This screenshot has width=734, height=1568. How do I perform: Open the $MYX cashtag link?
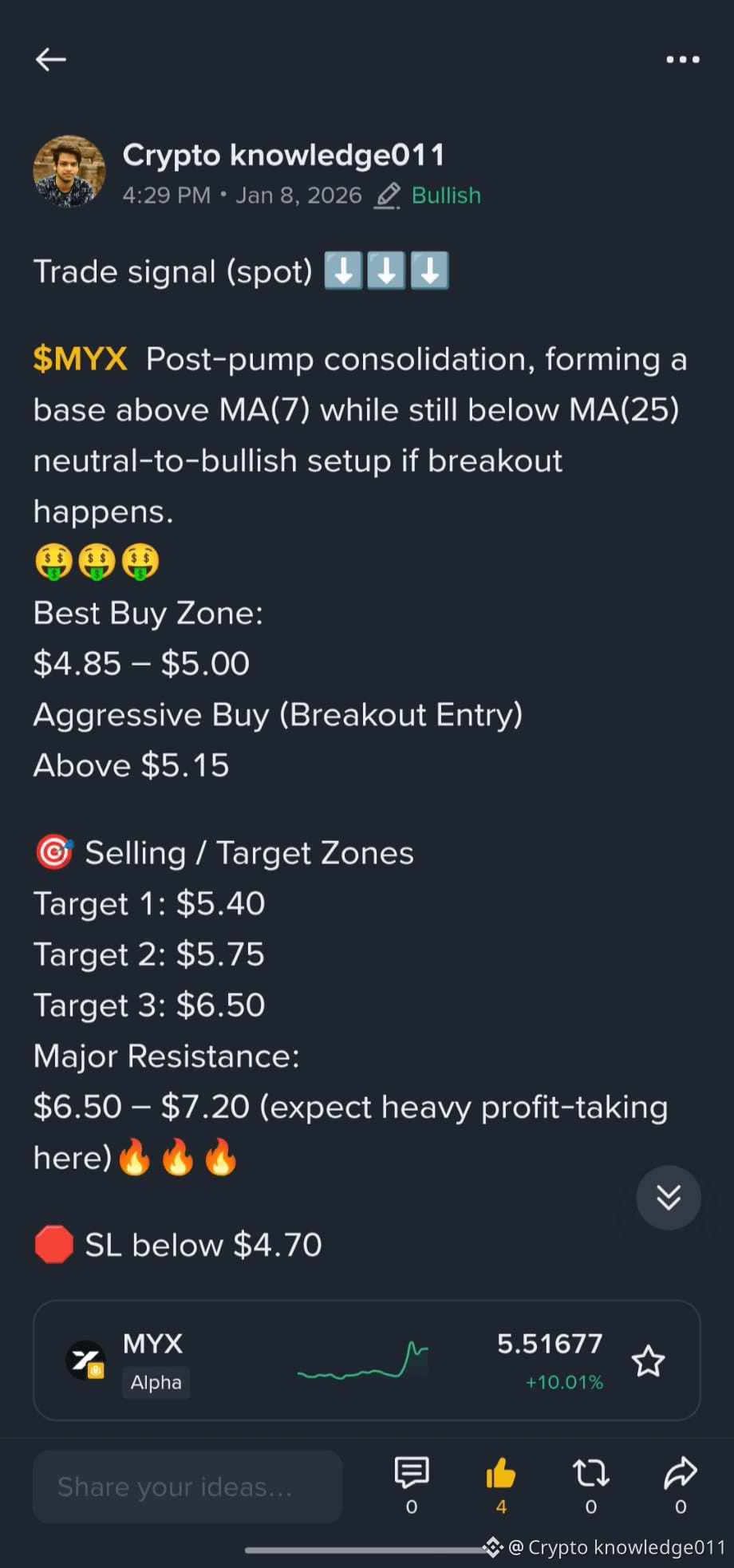80,359
